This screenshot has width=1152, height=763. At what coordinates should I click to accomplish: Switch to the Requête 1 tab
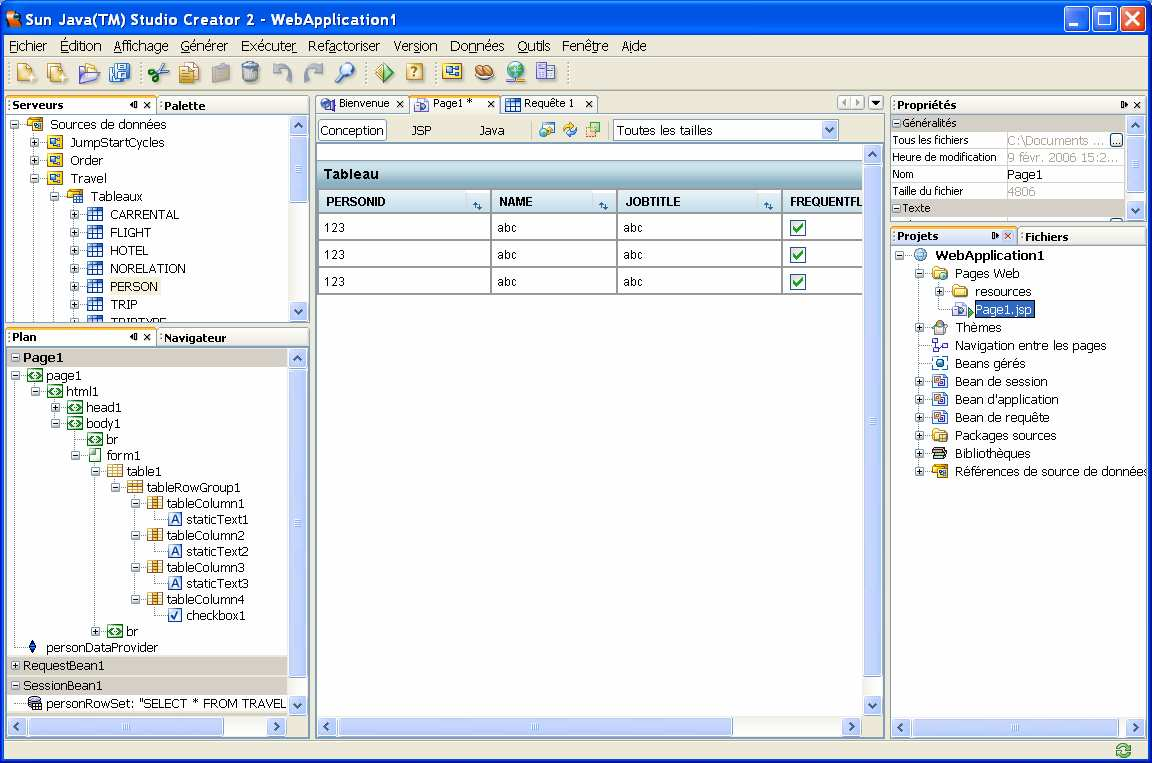coord(548,104)
